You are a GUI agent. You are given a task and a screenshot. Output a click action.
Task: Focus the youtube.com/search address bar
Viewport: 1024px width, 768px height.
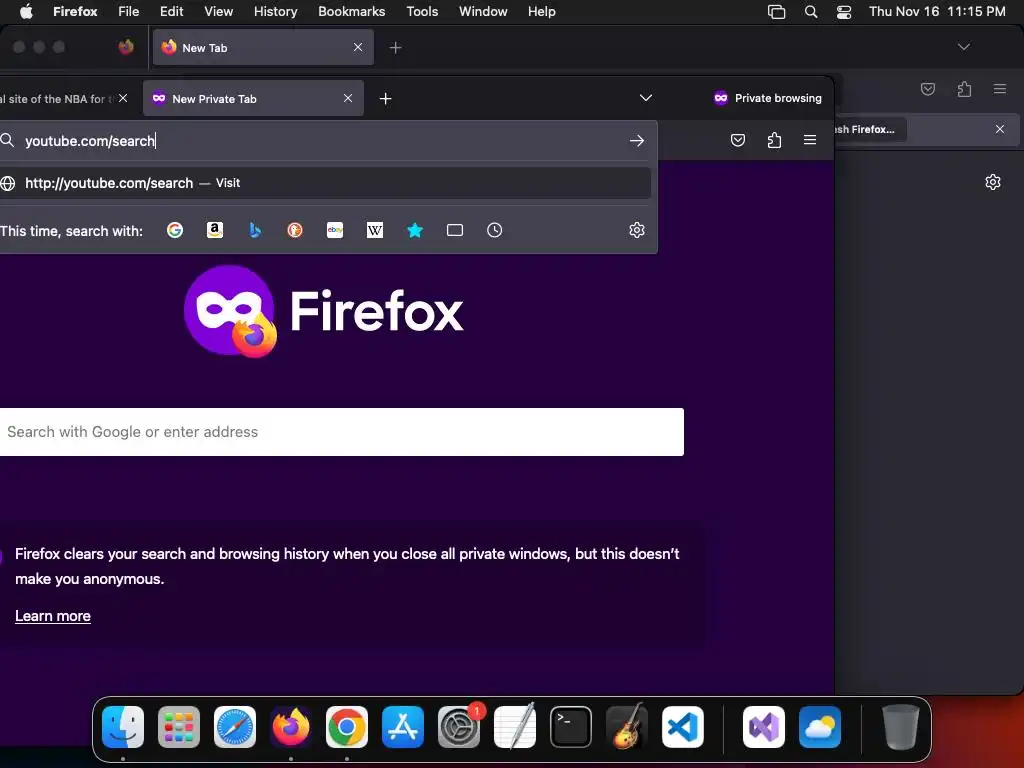coord(323,140)
